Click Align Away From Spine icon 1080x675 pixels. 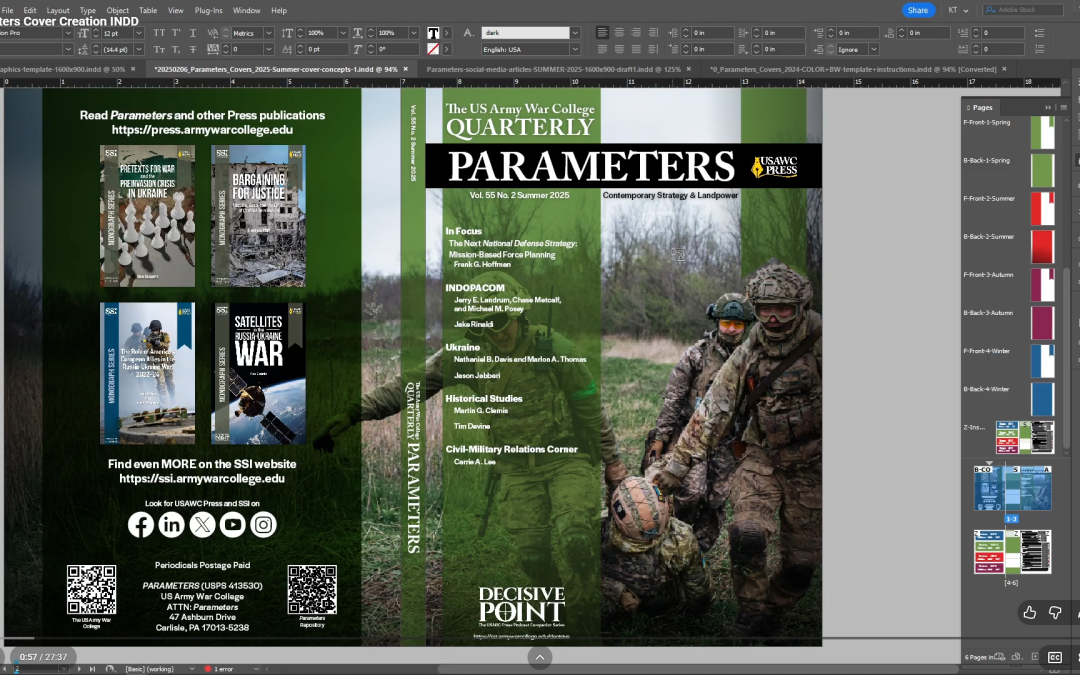click(x=653, y=49)
